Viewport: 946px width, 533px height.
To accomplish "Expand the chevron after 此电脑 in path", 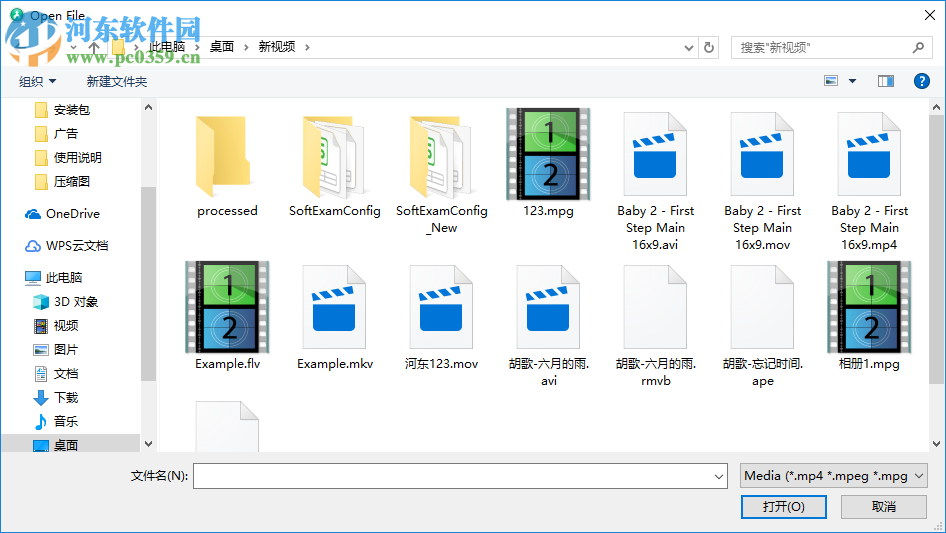I will [x=197, y=47].
